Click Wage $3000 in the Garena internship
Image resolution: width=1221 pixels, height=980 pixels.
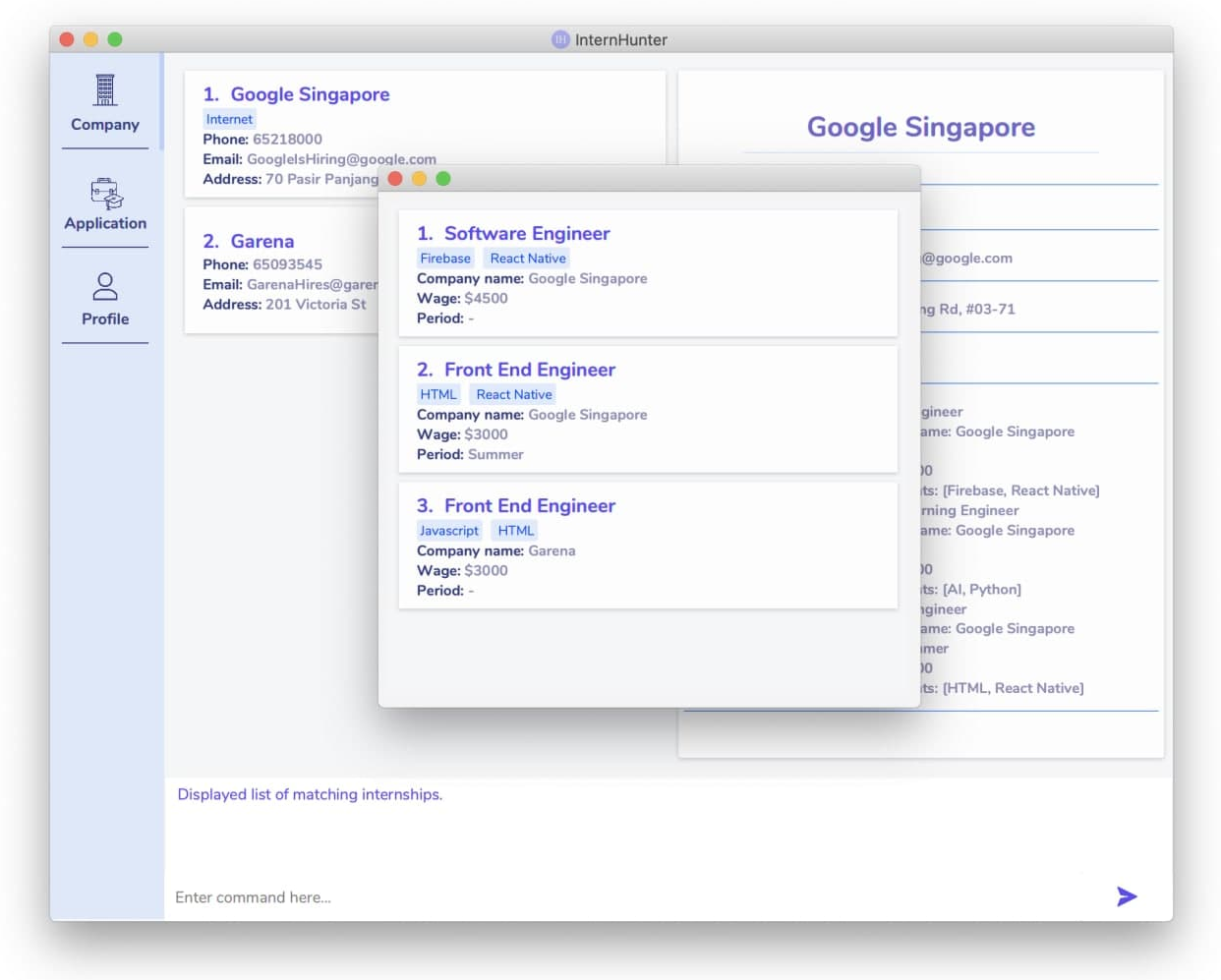(462, 570)
